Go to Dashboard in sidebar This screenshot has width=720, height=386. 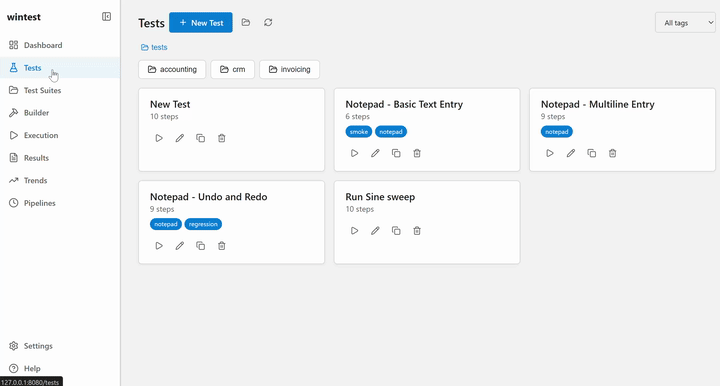pos(60,45)
